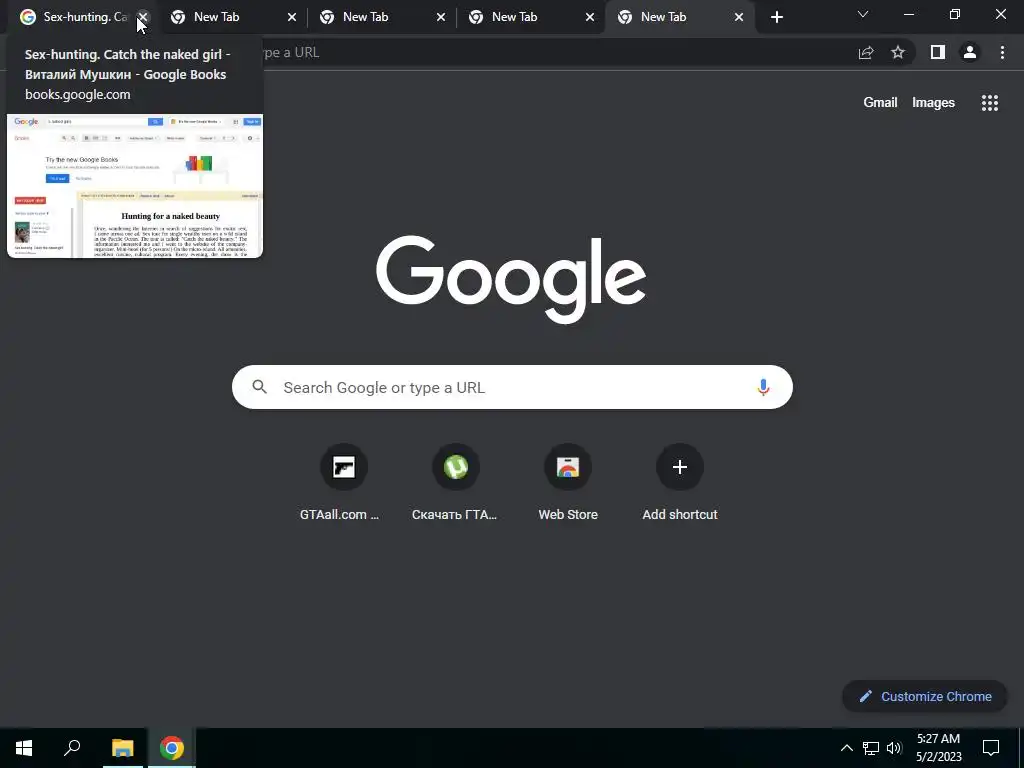Click the share this page icon
The height and width of the screenshot is (768, 1024).
(x=866, y=52)
